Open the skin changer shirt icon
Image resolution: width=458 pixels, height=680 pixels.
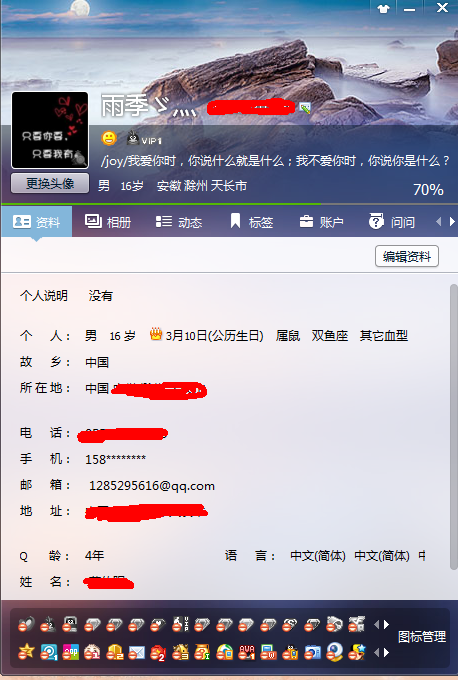pyautogui.click(x=383, y=9)
